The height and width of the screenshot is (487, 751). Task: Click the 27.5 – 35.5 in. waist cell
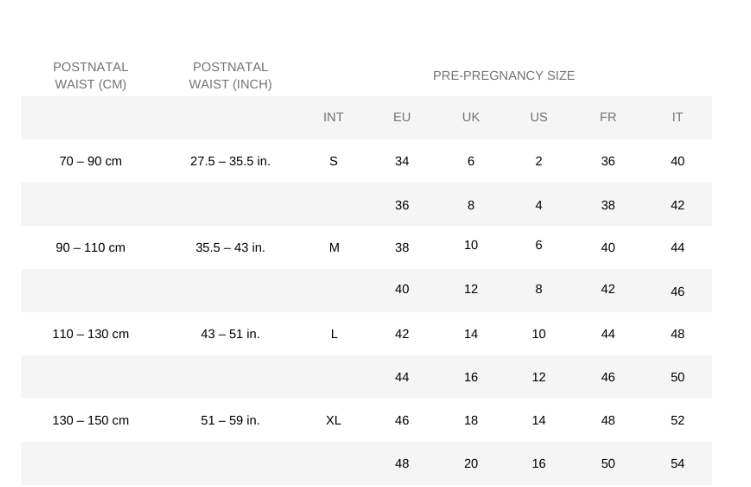tap(230, 161)
